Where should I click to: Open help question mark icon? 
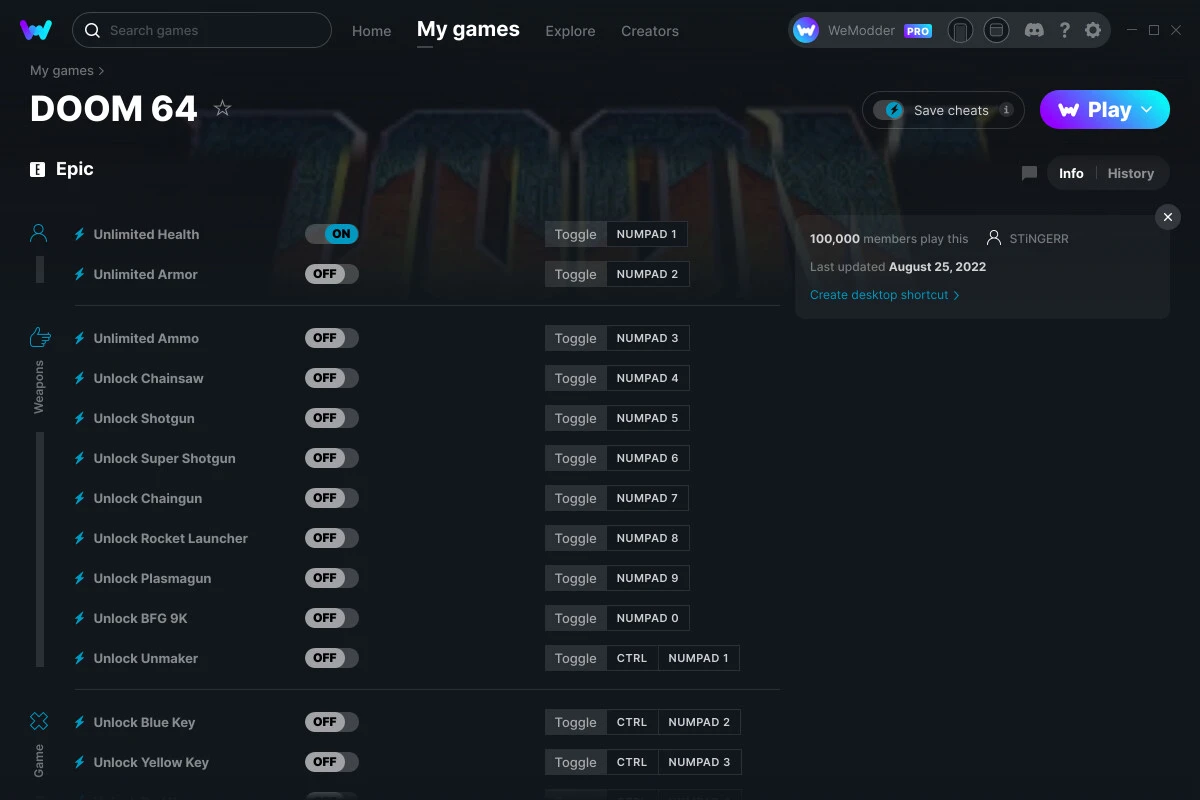[x=1065, y=31]
